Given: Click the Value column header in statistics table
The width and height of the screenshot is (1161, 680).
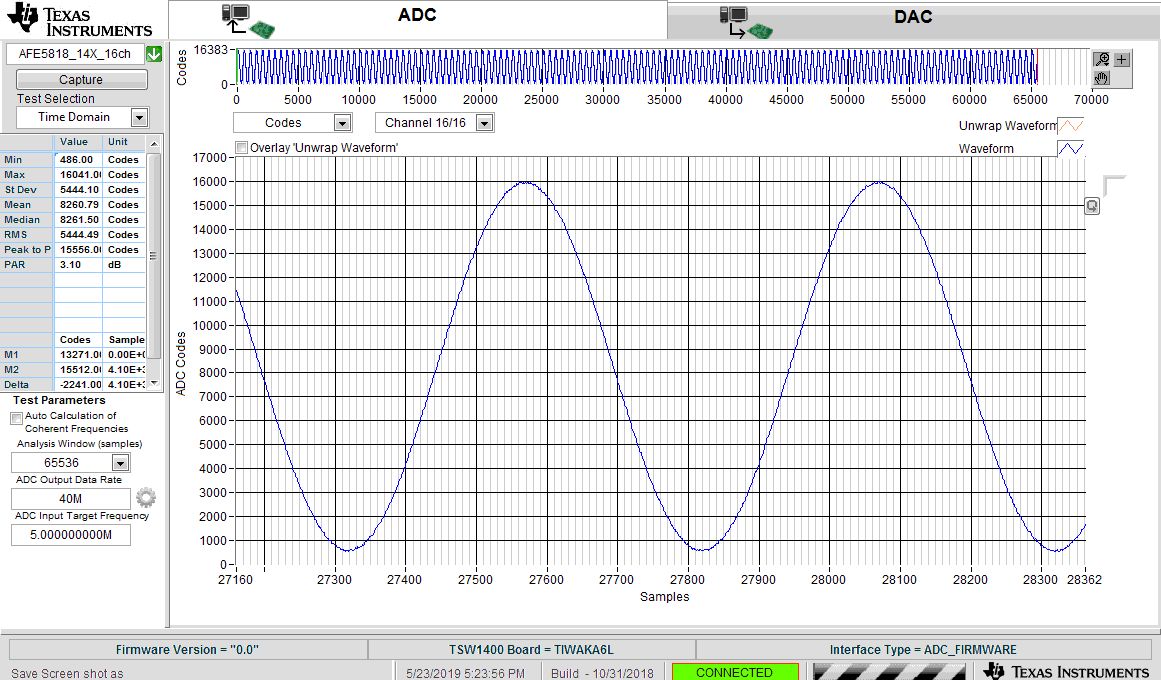Looking at the screenshot, I should click(x=74, y=141).
